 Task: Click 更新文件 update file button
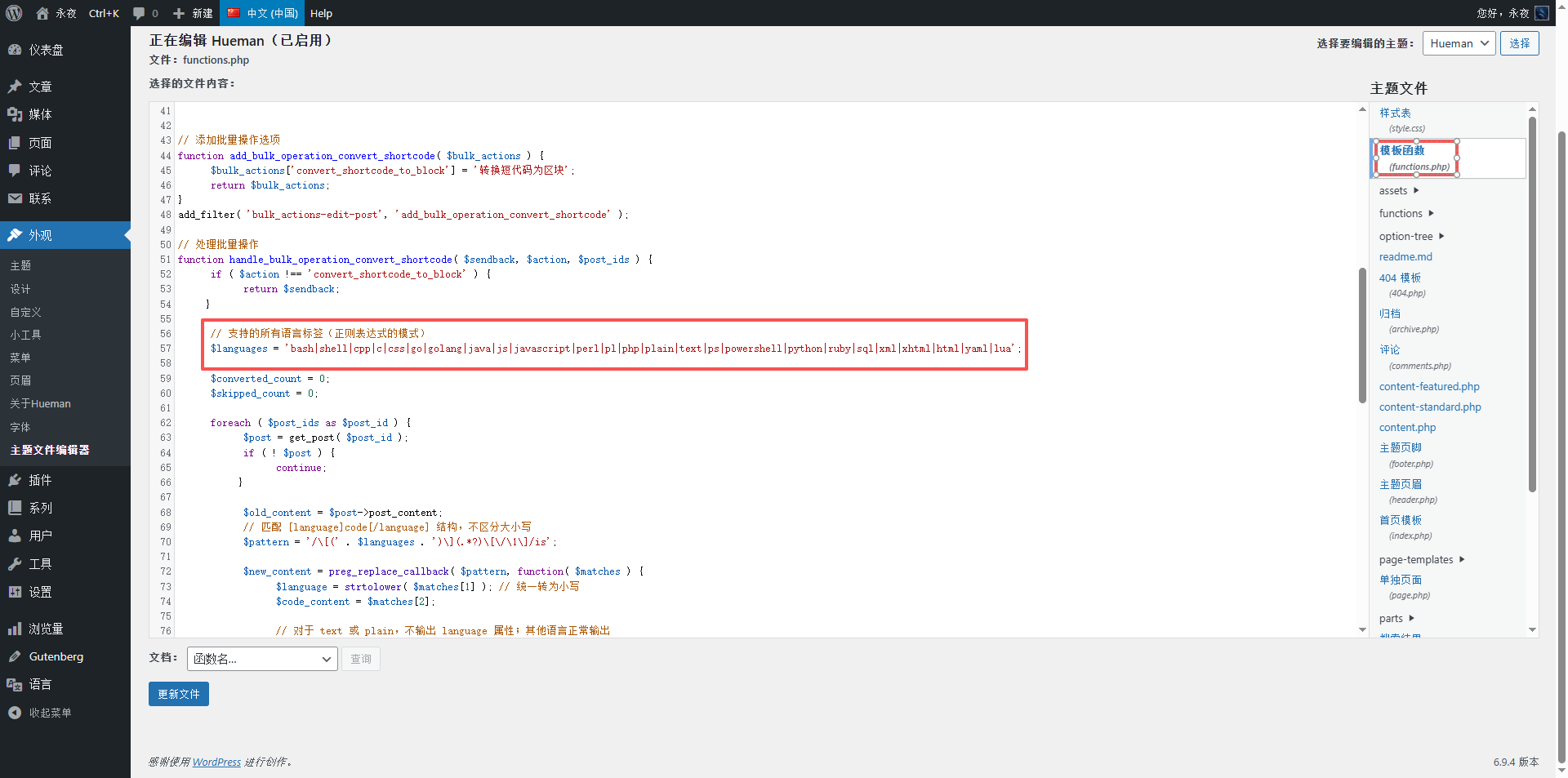click(x=179, y=694)
